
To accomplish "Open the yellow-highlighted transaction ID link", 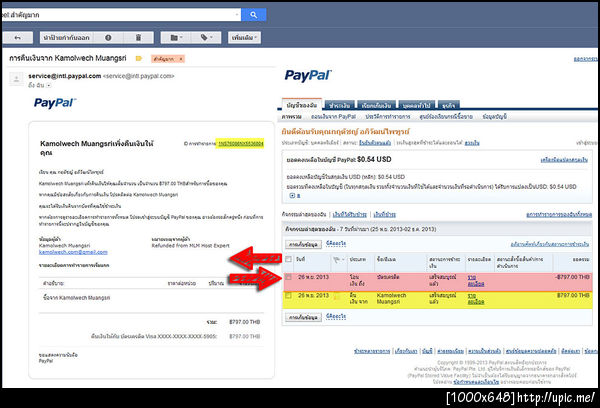I will click(241, 144).
